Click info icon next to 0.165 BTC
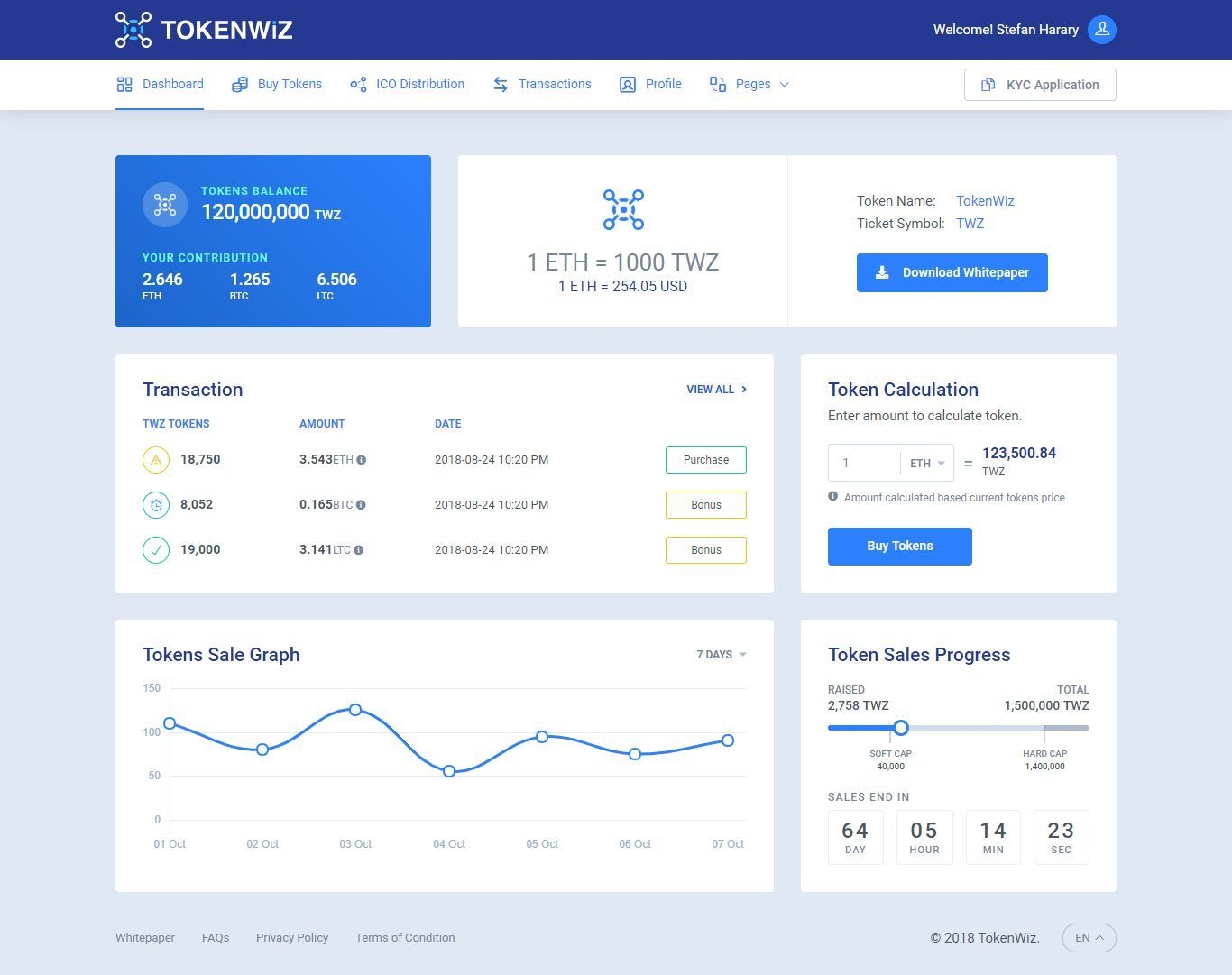 [x=361, y=505]
